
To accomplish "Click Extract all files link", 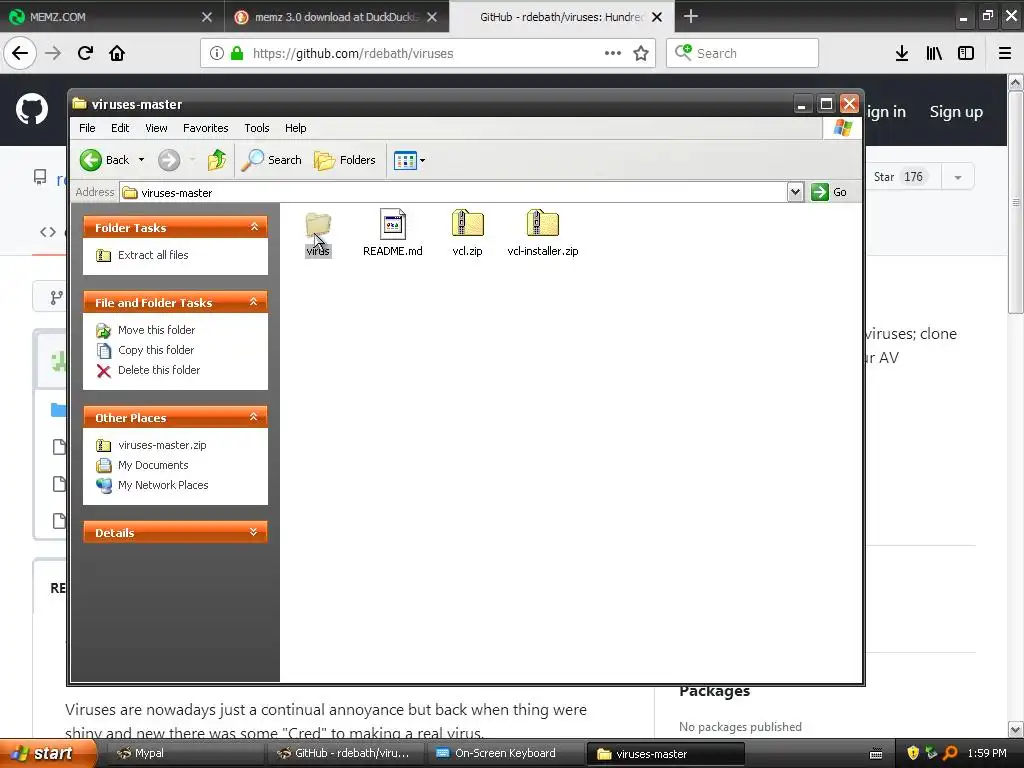I will click(x=153, y=255).
